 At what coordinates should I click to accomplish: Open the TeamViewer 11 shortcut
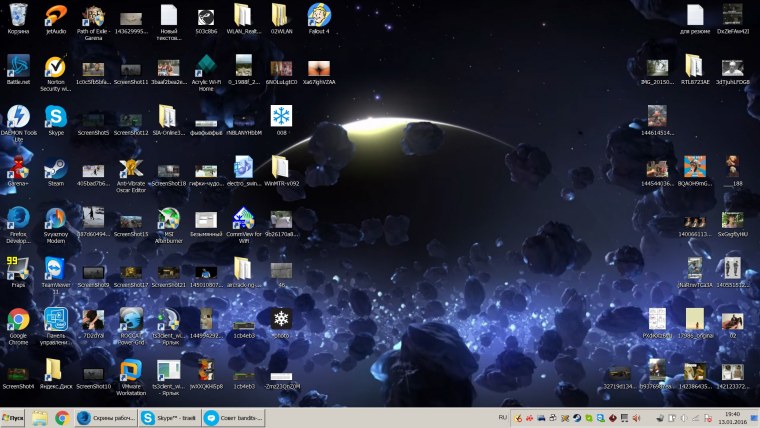(x=56, y=275)
